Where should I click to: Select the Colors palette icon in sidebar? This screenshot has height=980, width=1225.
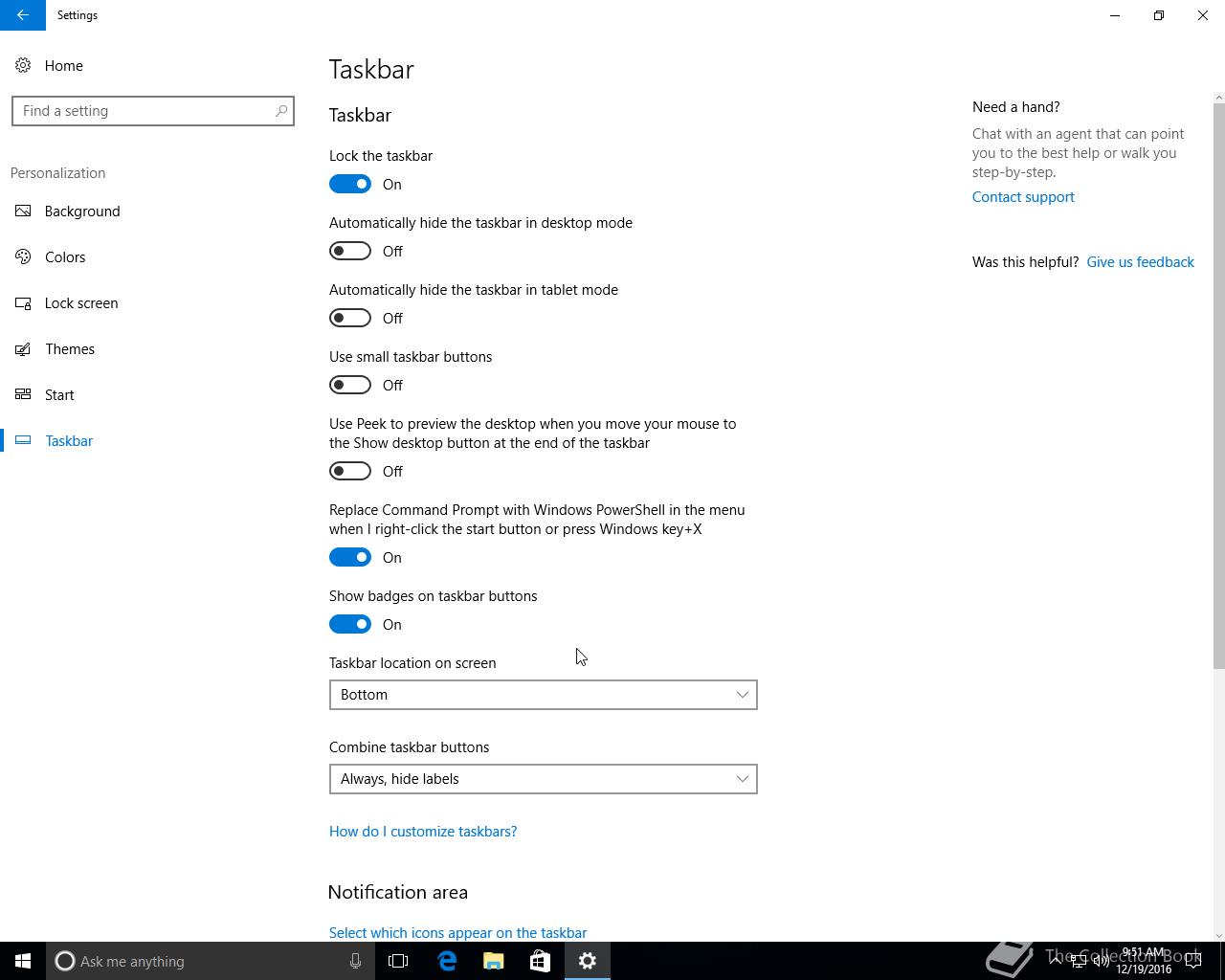(x=23, y=256)
